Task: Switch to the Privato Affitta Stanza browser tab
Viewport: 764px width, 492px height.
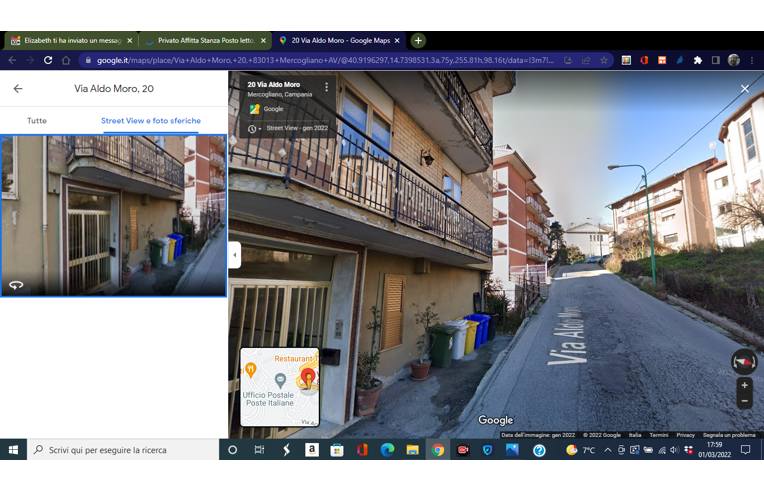Action: tap(205, 41)
